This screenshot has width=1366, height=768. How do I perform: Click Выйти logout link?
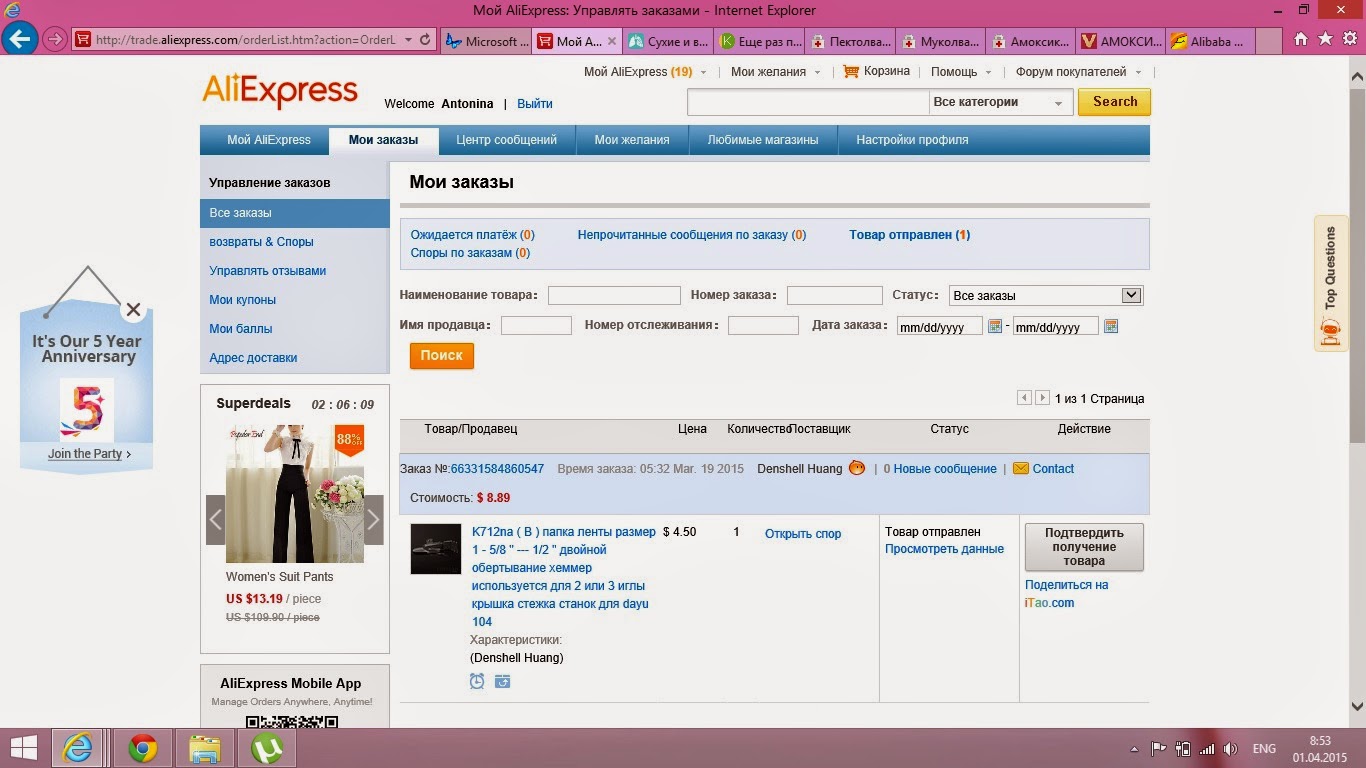[x=535, y=104]
